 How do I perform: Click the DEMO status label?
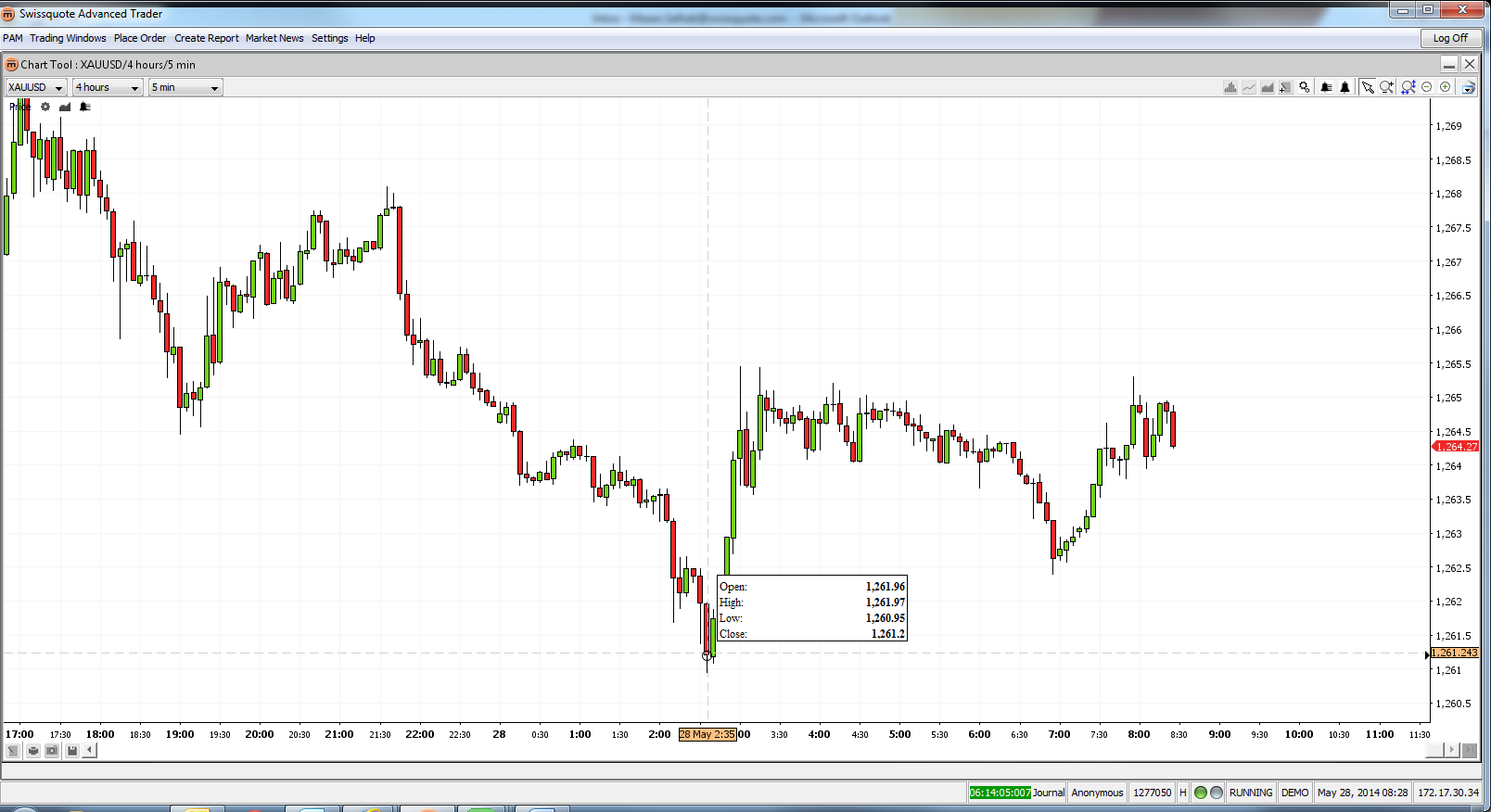coord(1295,793)
